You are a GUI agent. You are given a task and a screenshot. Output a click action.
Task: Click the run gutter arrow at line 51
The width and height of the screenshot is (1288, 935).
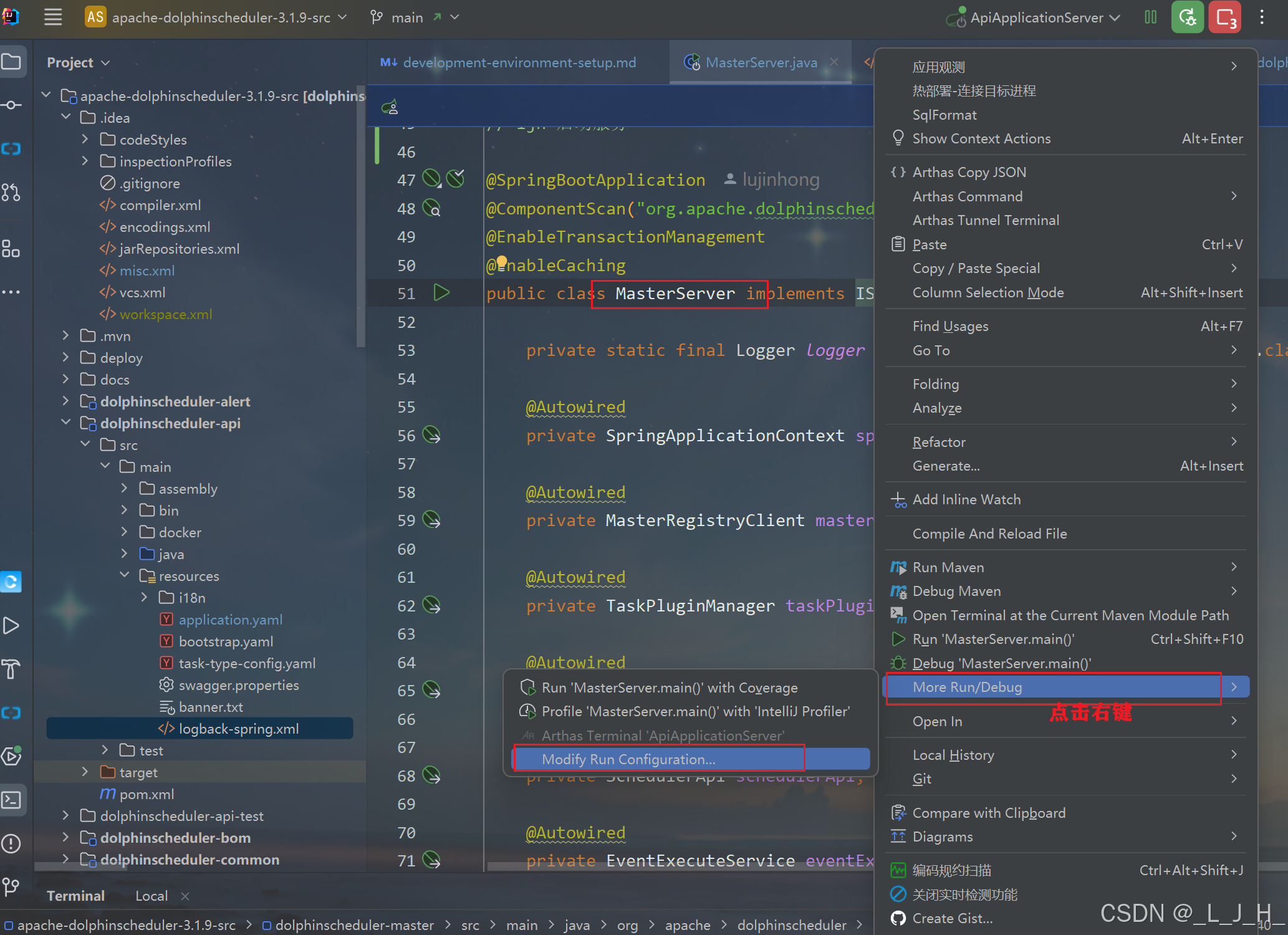441,292
